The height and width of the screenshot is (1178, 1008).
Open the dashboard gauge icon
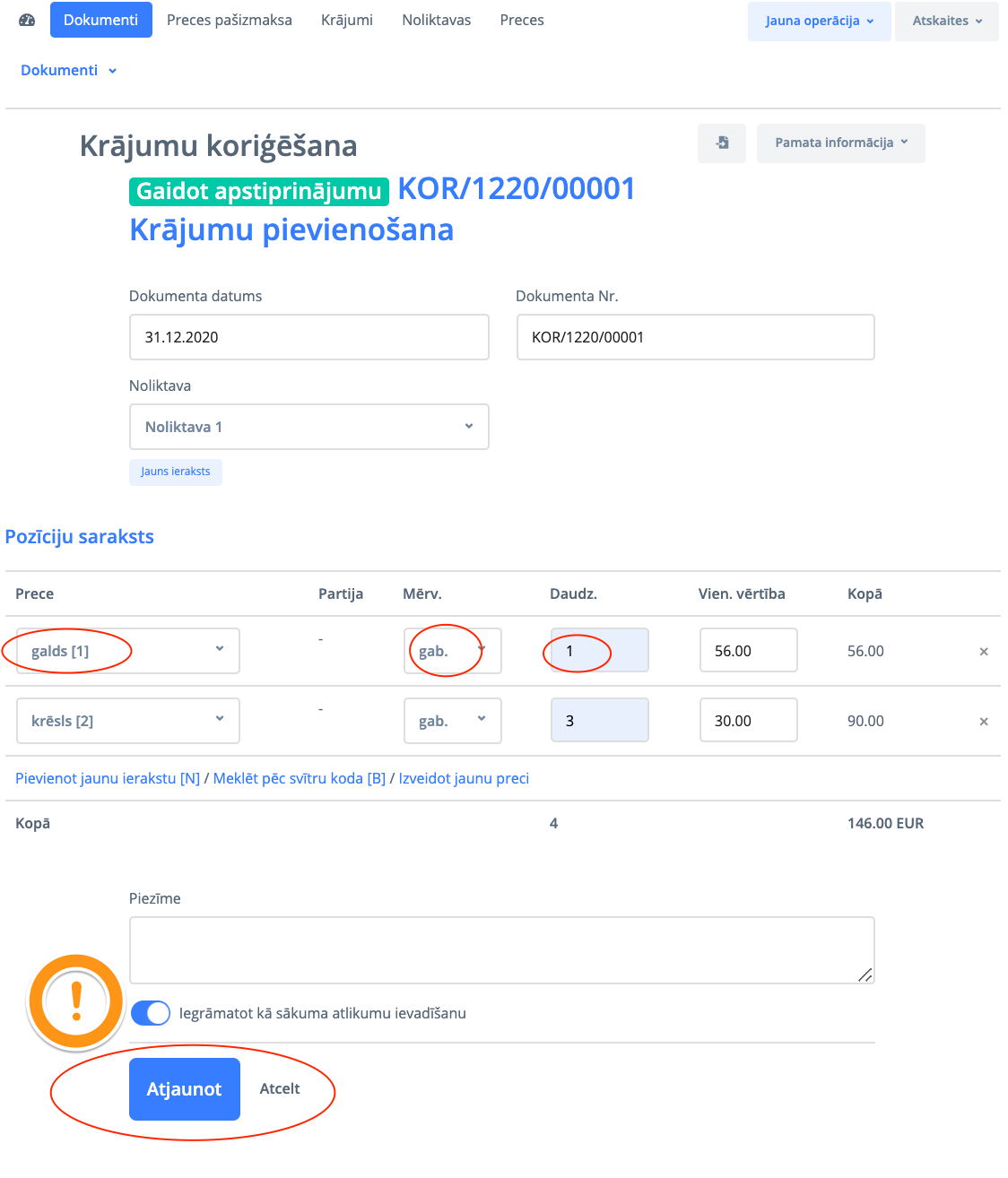click(27, 20)
